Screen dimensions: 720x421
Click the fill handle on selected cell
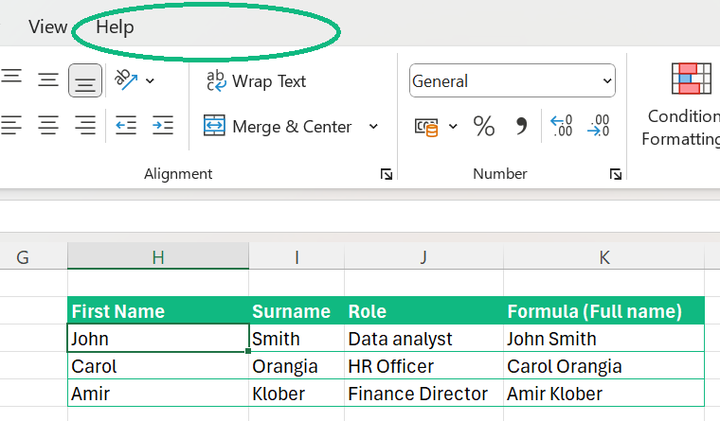coord(248,351)
